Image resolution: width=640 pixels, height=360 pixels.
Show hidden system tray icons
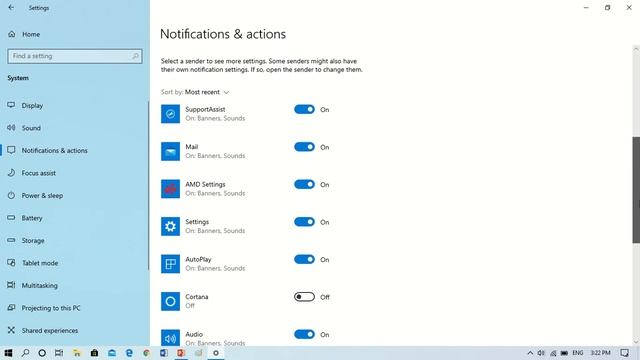pyautogui.click(x=530, y=353)
